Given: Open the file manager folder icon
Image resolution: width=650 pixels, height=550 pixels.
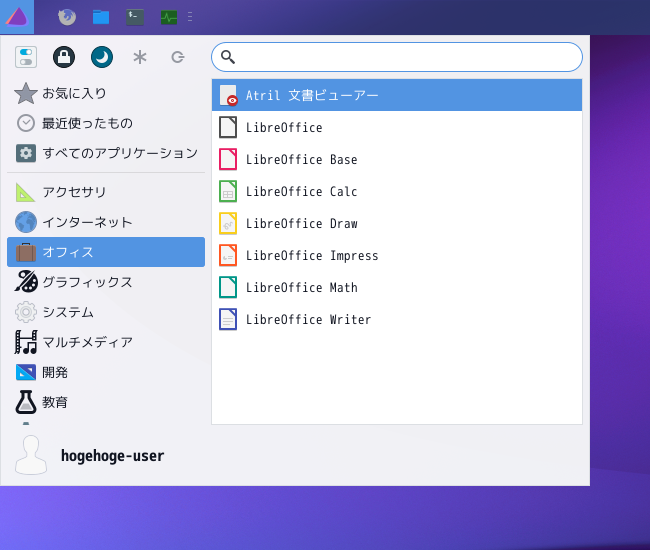Looking at the screenshot, I should [101, 17].
